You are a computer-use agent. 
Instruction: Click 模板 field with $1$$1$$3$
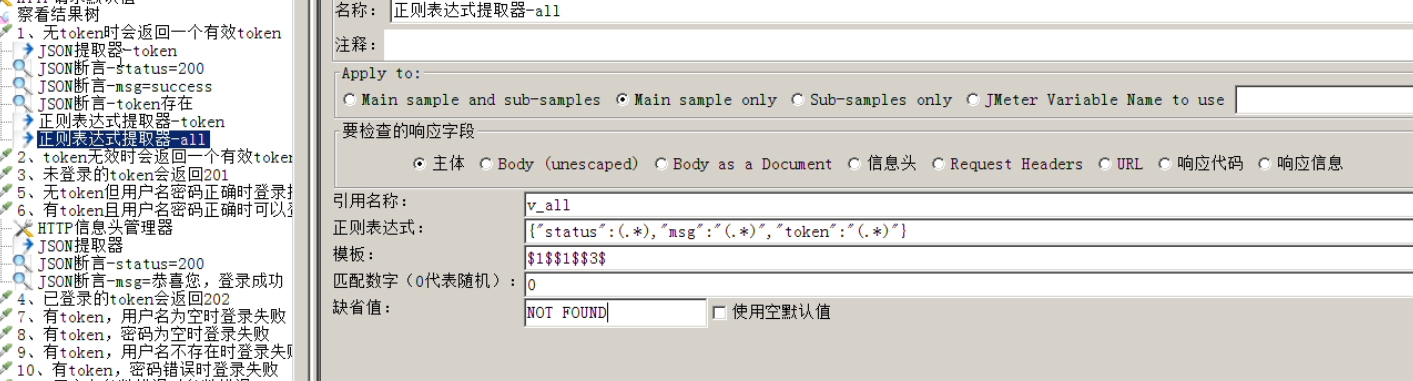[x=968, y=258]
